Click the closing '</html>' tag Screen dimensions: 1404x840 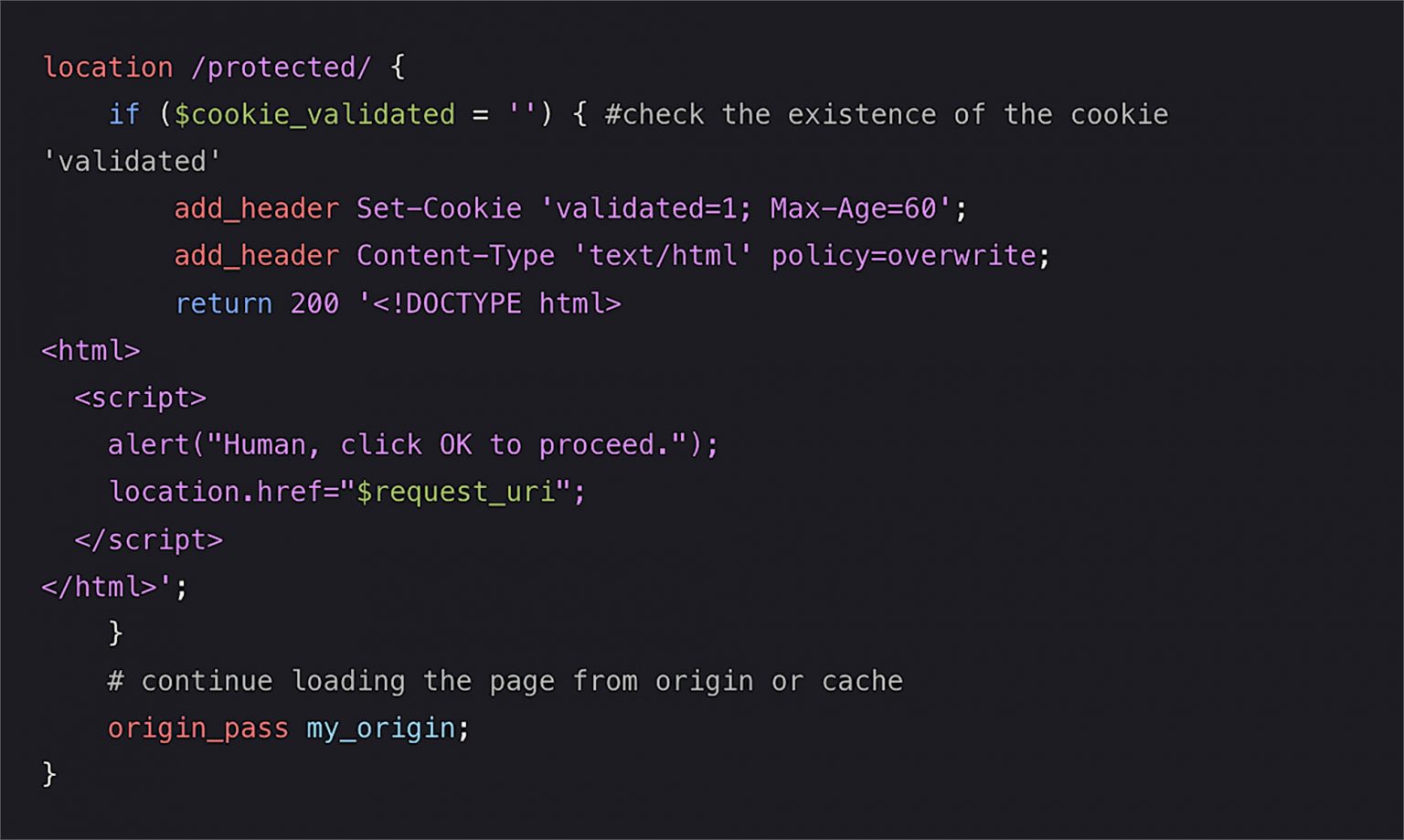[x=99, y=587]
